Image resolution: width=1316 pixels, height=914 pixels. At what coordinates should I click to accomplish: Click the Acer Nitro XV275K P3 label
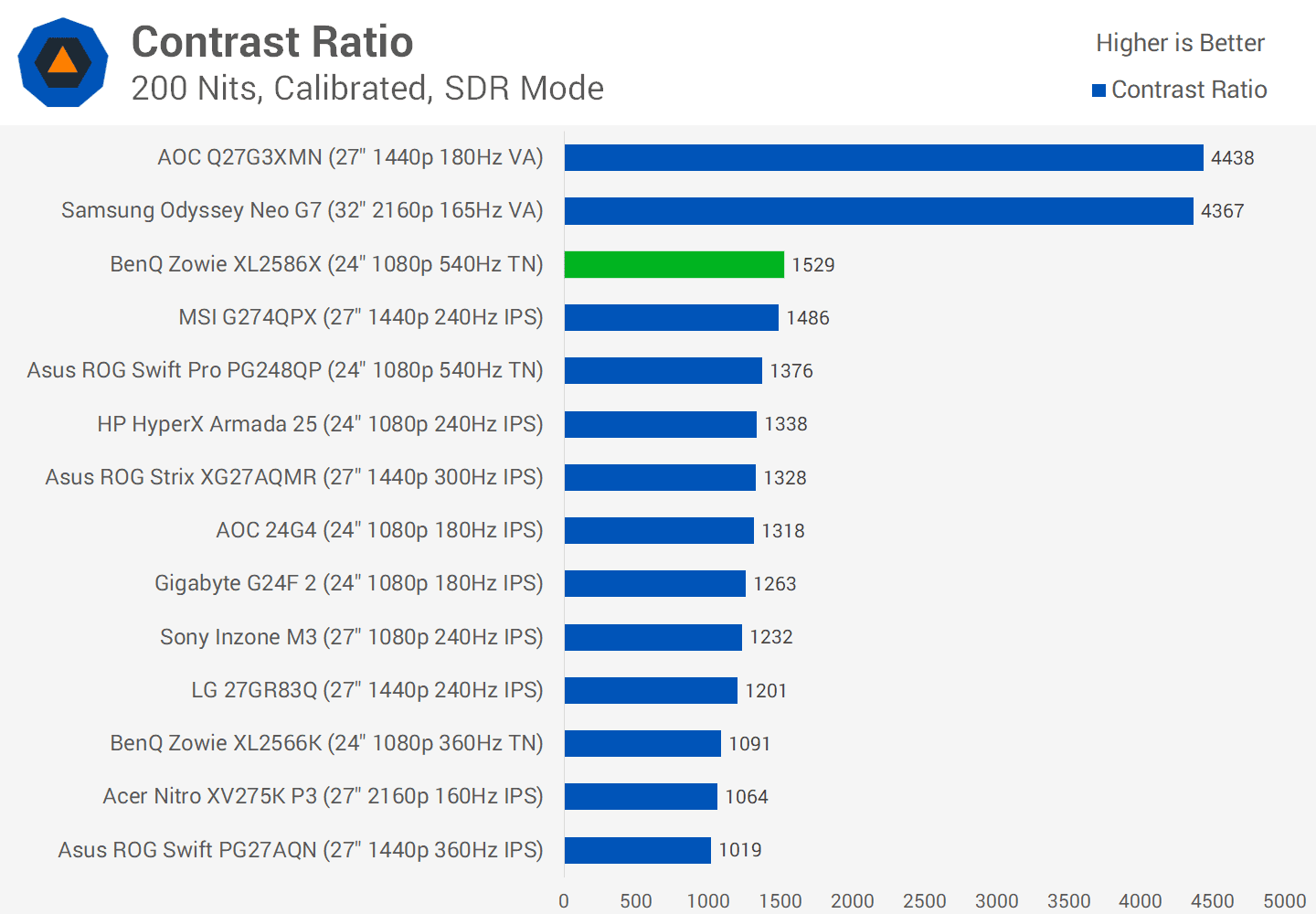(323, 796)
